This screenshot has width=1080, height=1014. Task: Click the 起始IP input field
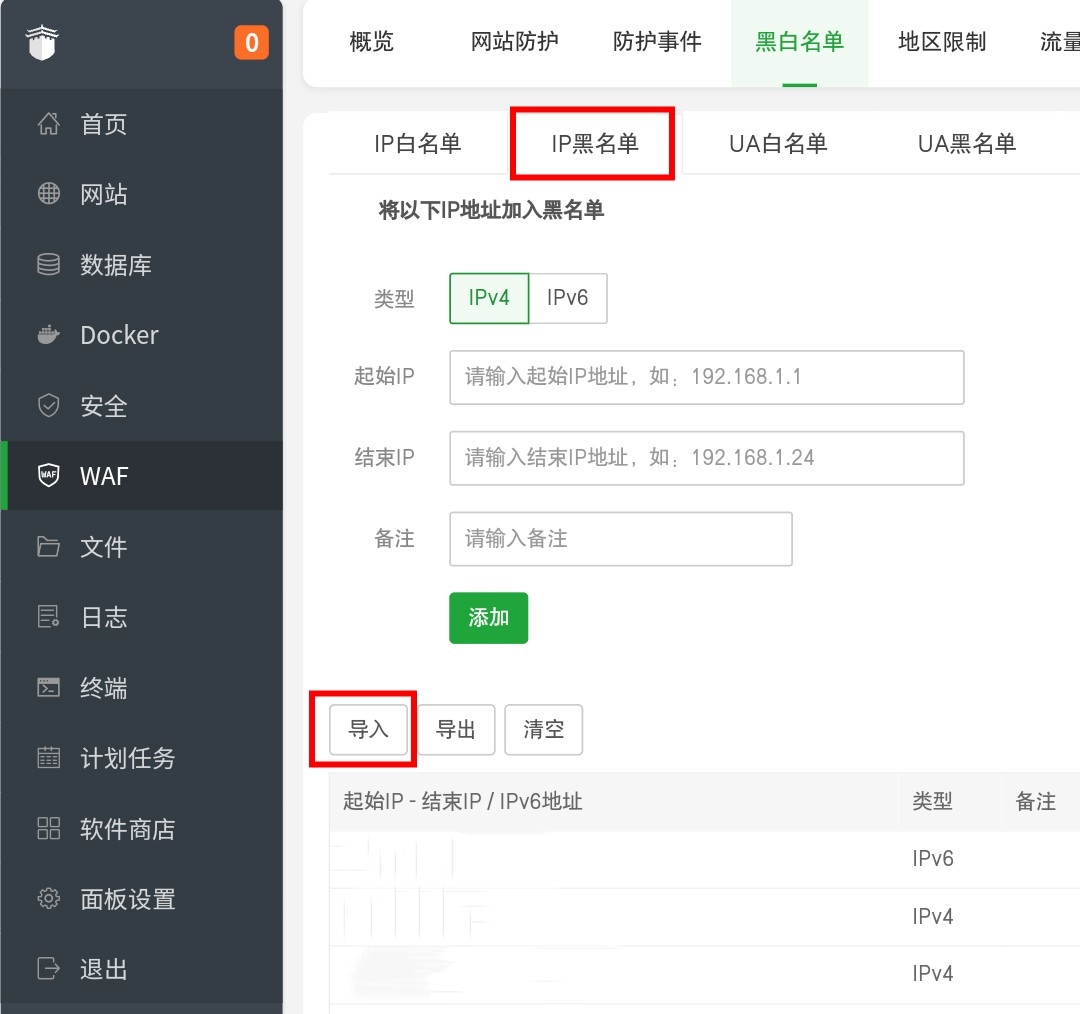(706, 377)
